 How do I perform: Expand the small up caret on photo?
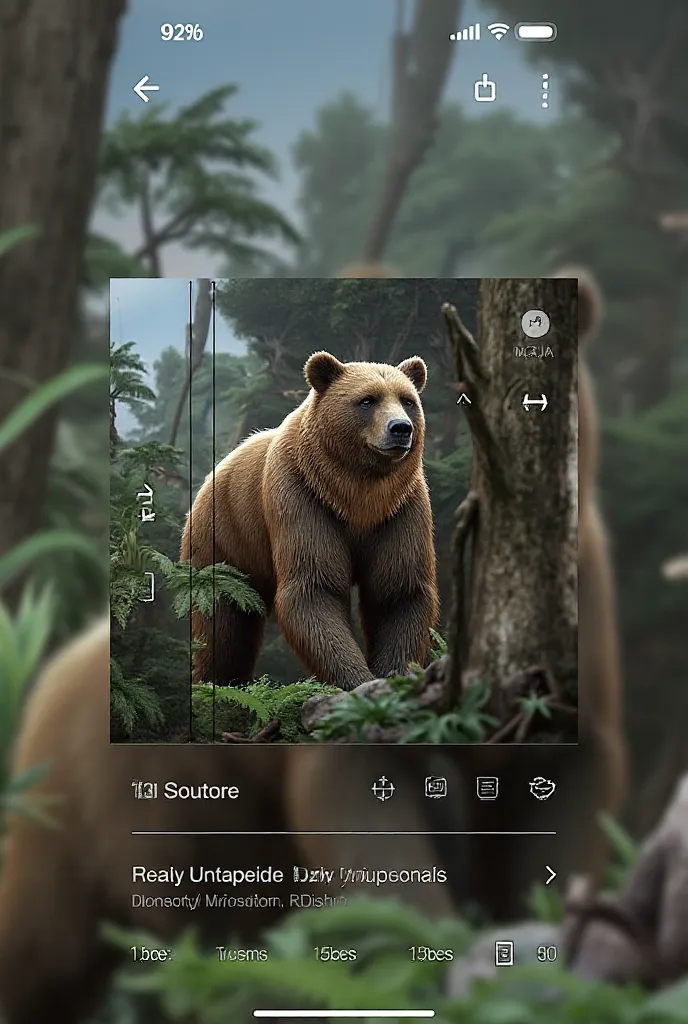click(x=463, y=398)
